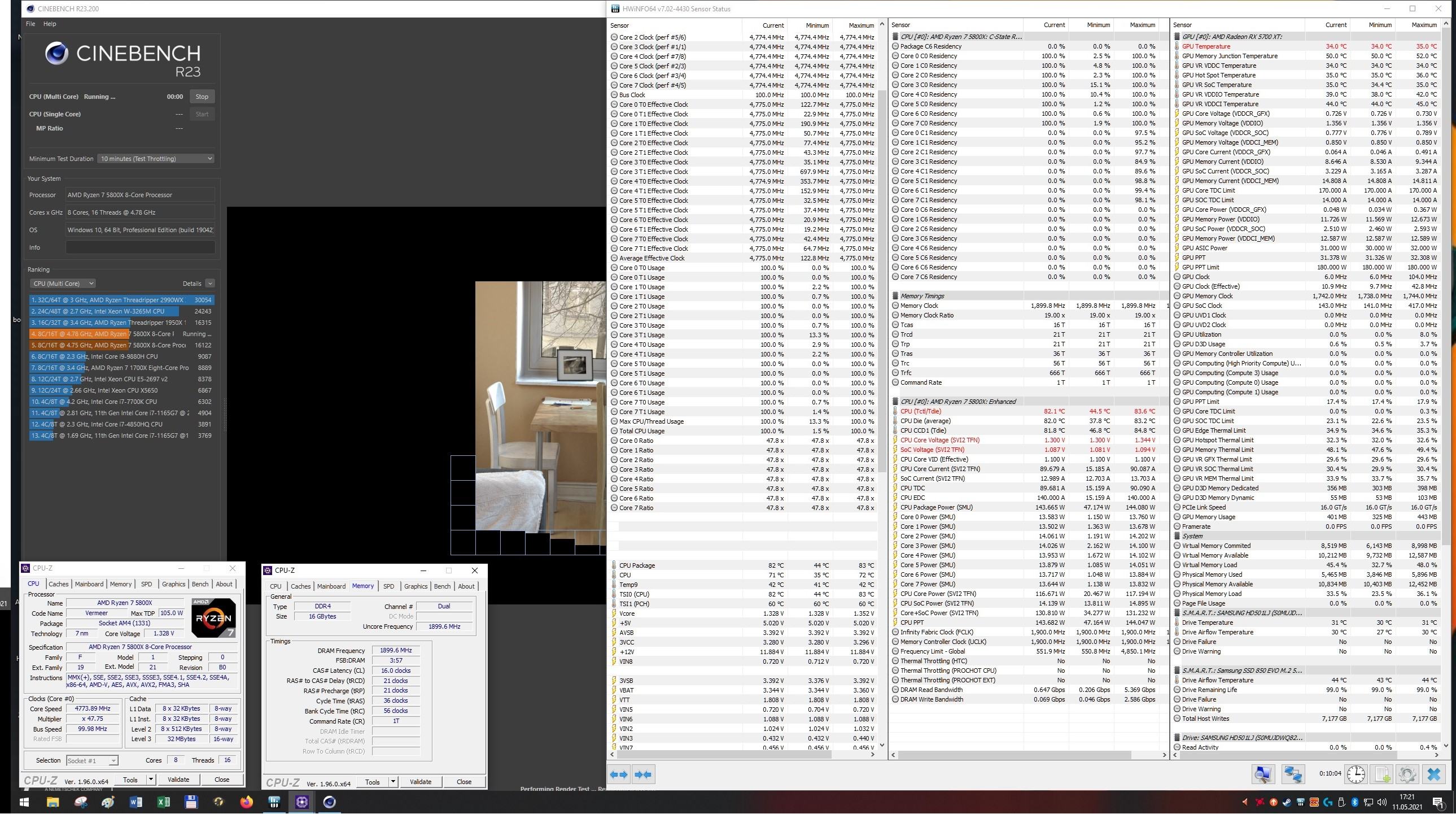The height and width of the screenshot is (814, 1456).
Task: Click second HWiNFO panel horizontal scrollbar
Action: pos(1014,755)
